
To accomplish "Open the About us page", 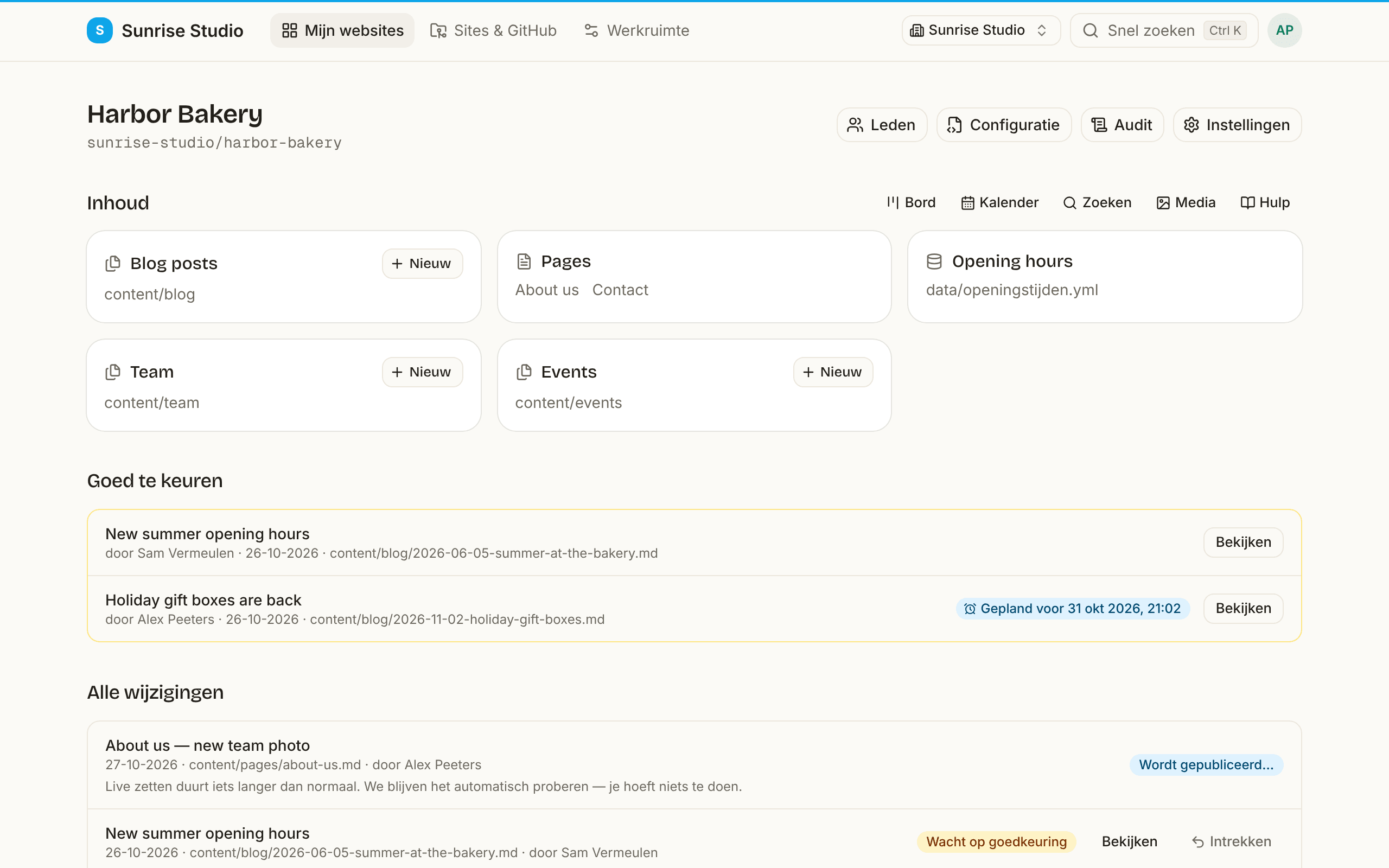I will coord(547,290).
